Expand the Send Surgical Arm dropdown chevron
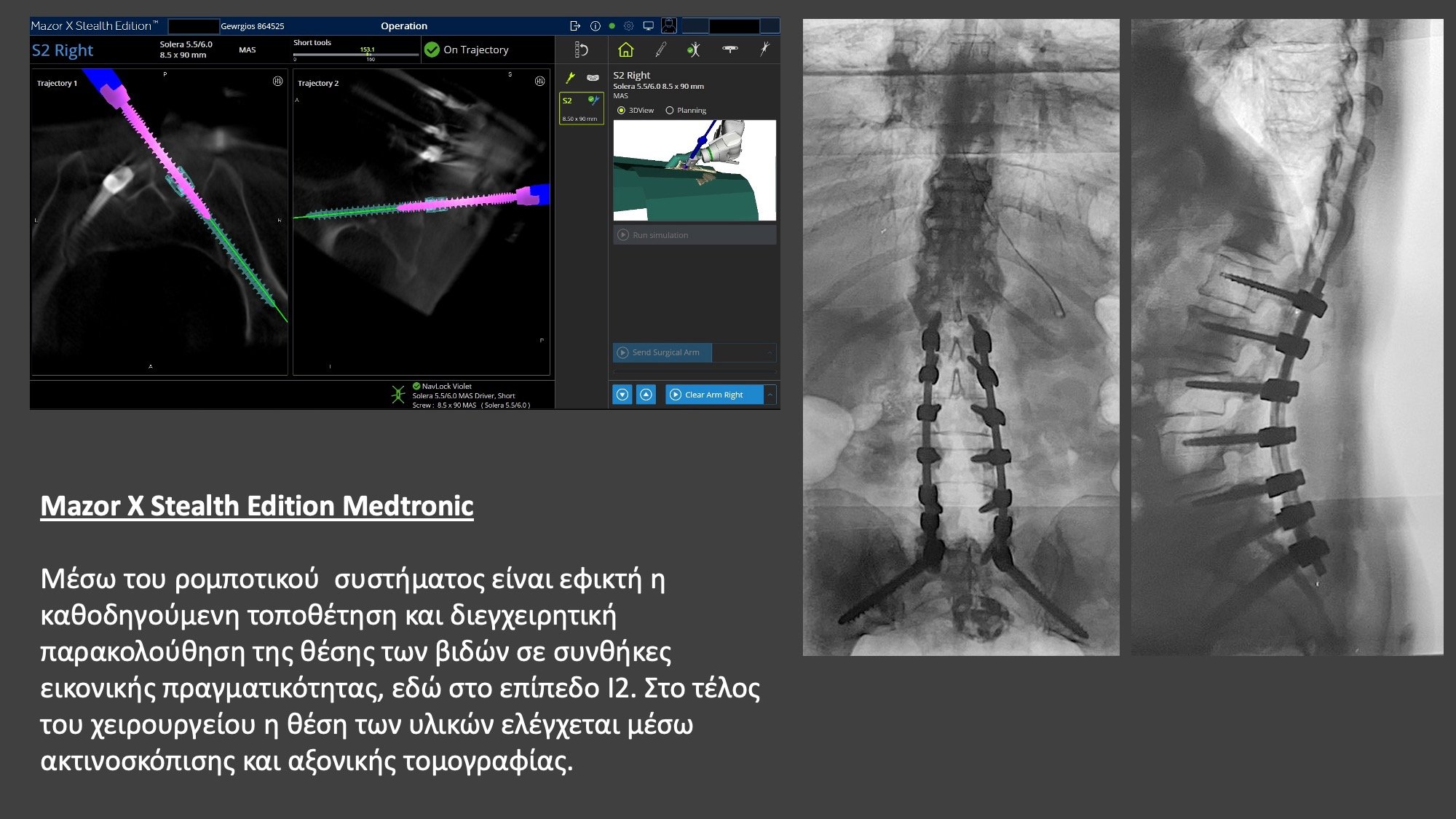 coord(769,352)
